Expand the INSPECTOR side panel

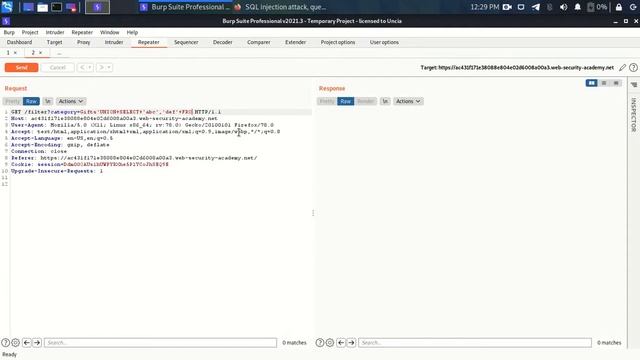coord(634,115)
